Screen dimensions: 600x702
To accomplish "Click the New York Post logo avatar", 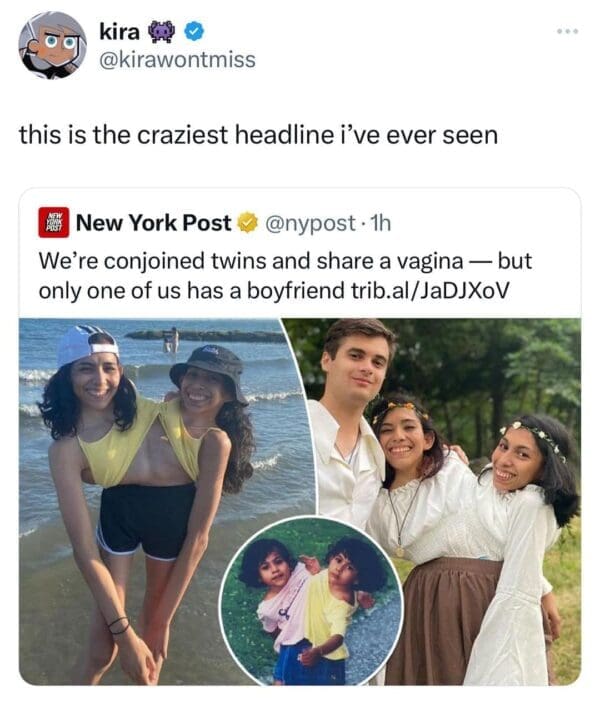I will tap(53, 222).
